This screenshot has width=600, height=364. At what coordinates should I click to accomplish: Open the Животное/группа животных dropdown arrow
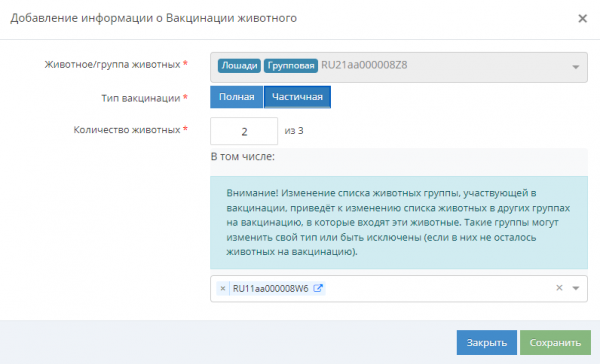point(575,67)
